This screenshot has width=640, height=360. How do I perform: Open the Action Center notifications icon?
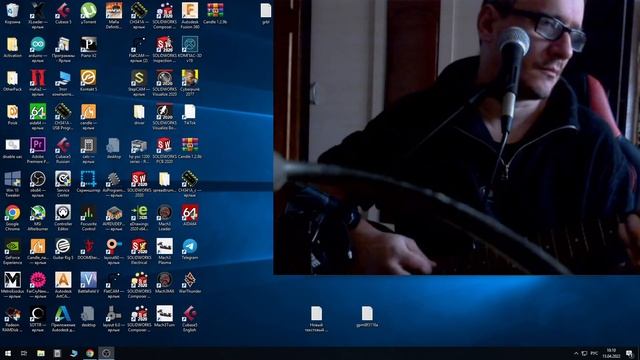coord(630,353)
